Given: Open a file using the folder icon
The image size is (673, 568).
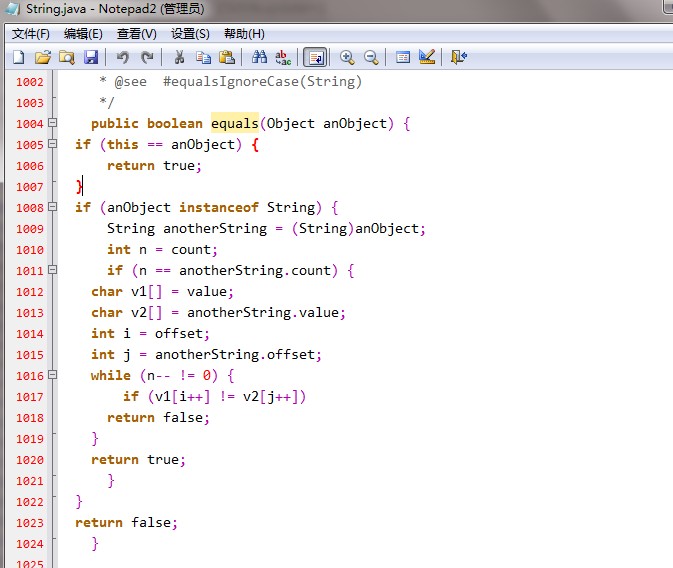Looking at the screenshot, I should [x=43, y=58].
